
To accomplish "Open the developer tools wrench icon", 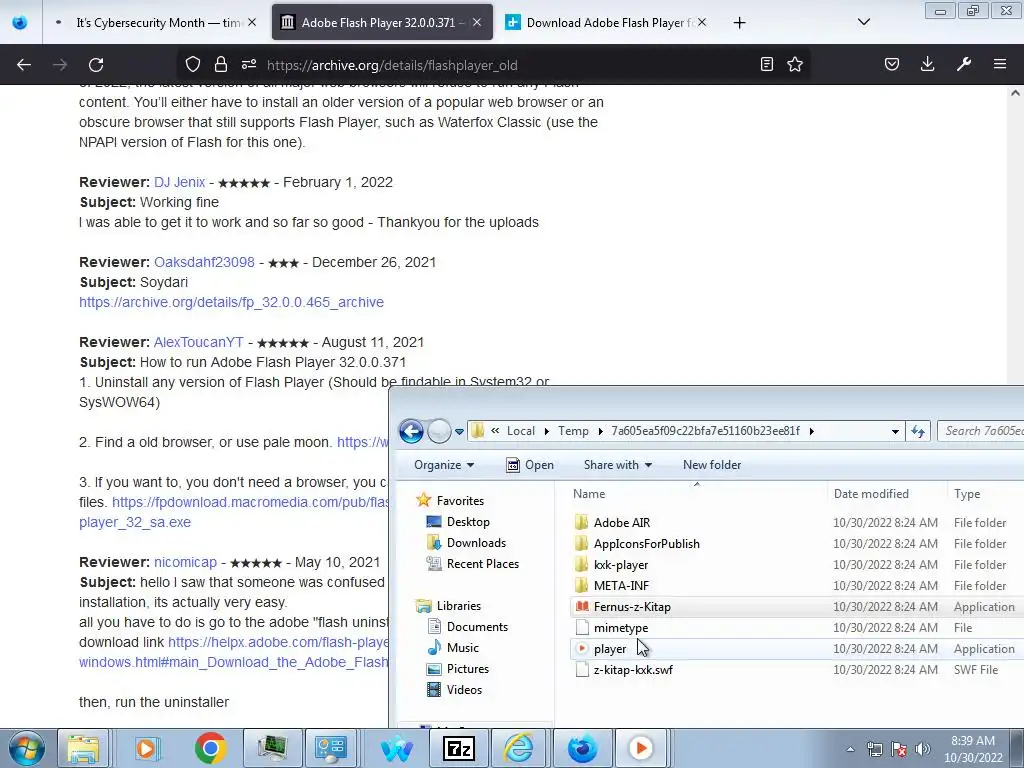I will click(x=964, y=64).
